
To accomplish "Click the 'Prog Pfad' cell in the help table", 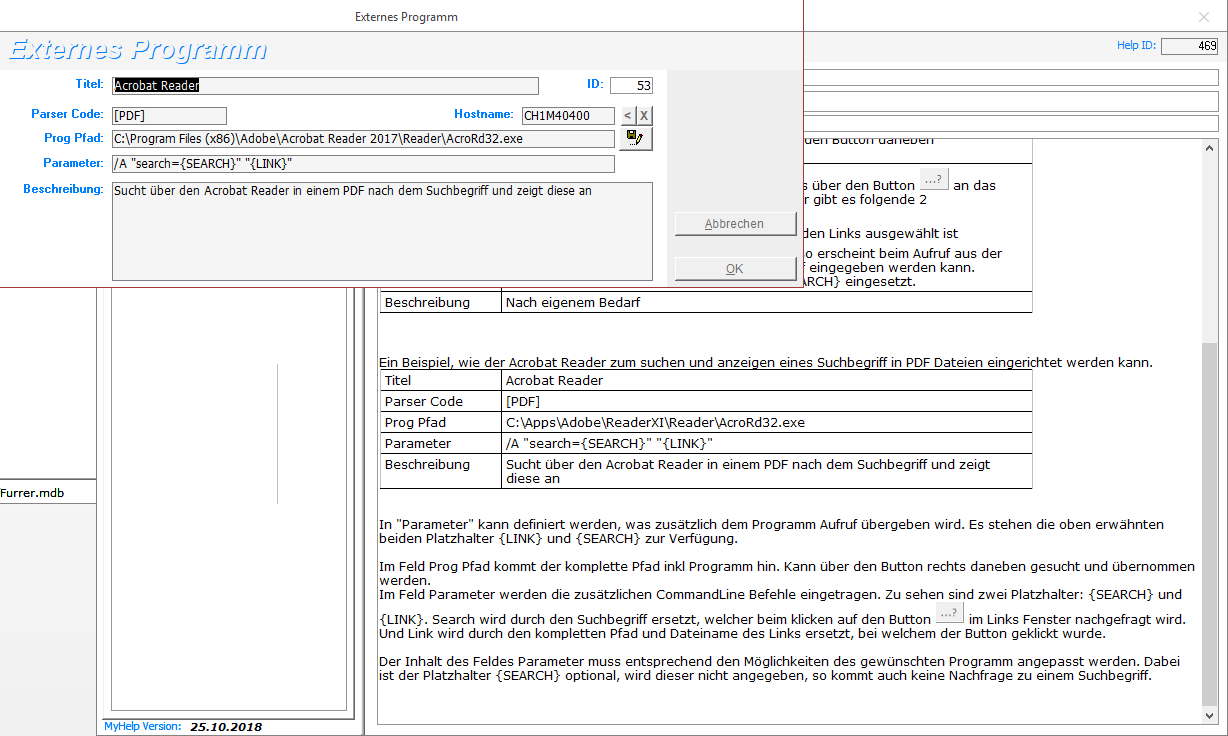I will pos(440,422).
